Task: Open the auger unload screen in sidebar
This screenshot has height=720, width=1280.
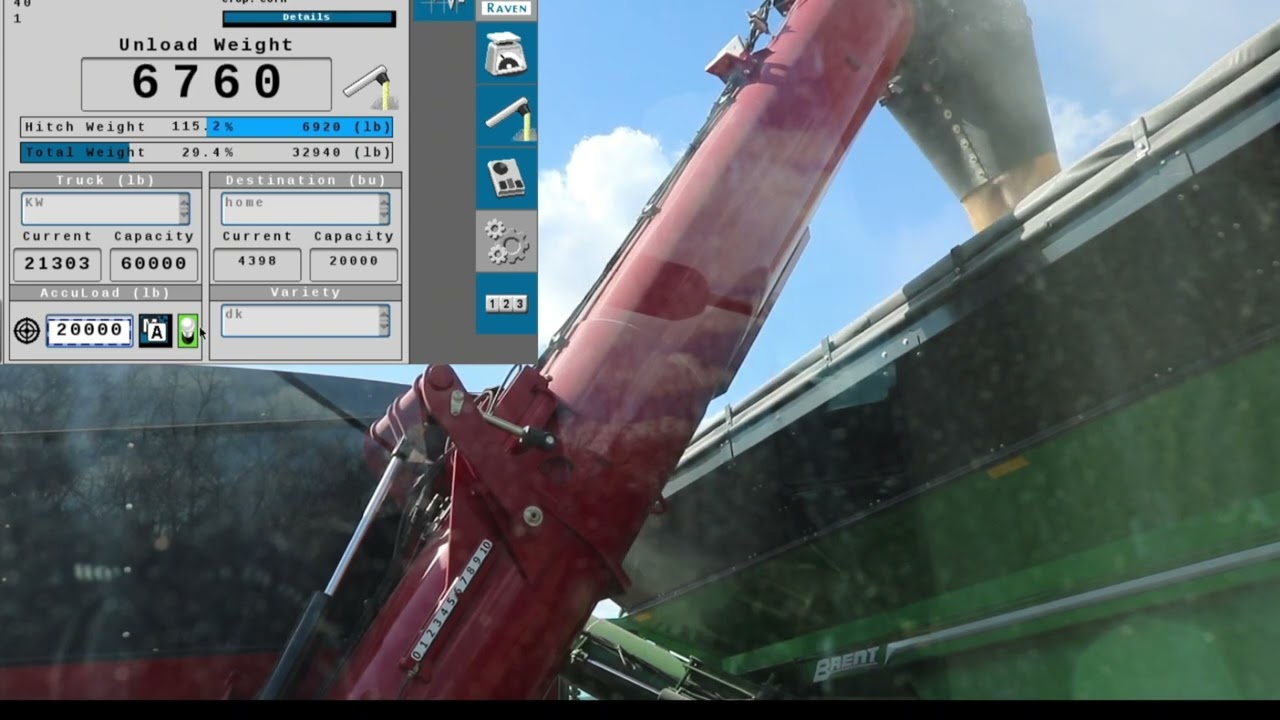Action: 506,115
